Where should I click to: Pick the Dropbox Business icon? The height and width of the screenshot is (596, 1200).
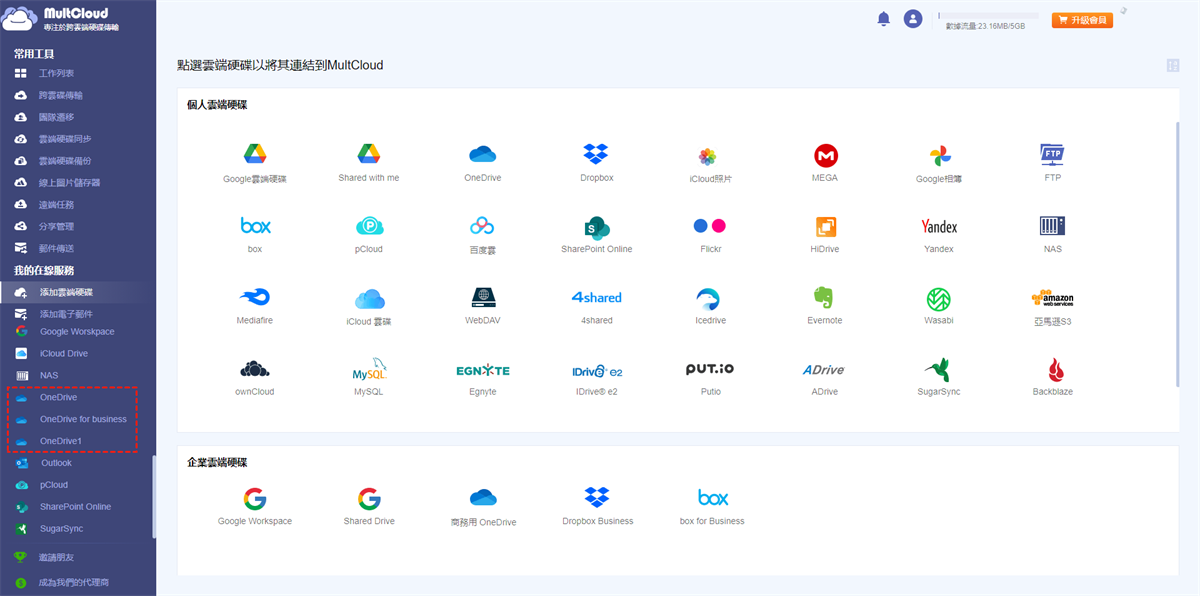[597, 497]
